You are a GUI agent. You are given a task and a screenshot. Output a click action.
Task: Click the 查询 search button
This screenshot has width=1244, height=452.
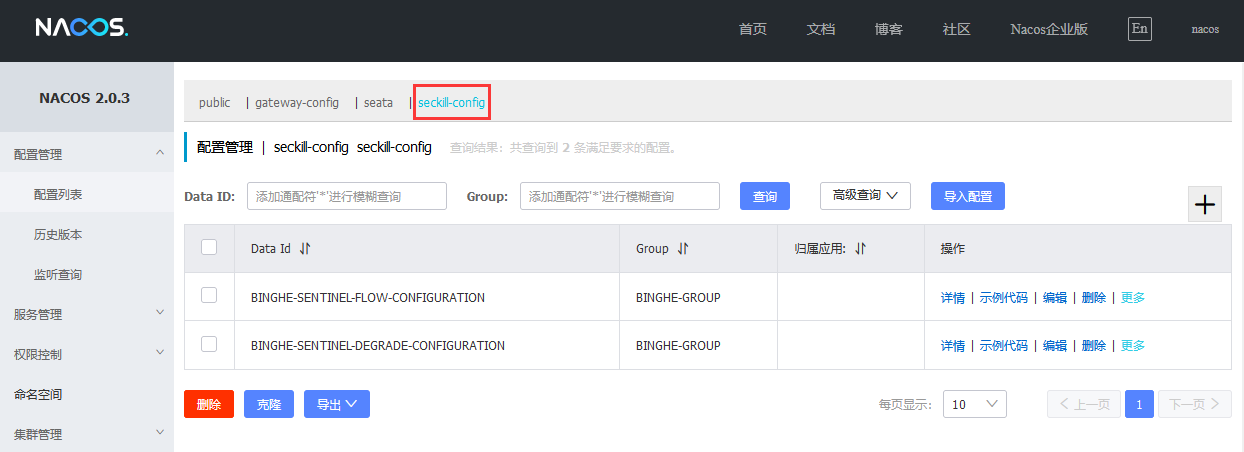[764, 197]
